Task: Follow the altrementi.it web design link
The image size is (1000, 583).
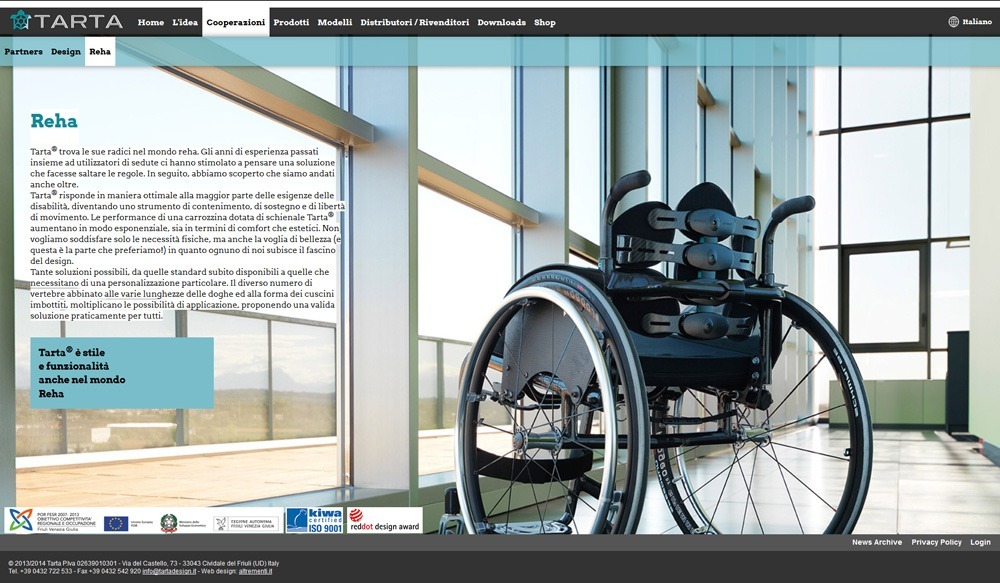Action: (x=255, y=572)
